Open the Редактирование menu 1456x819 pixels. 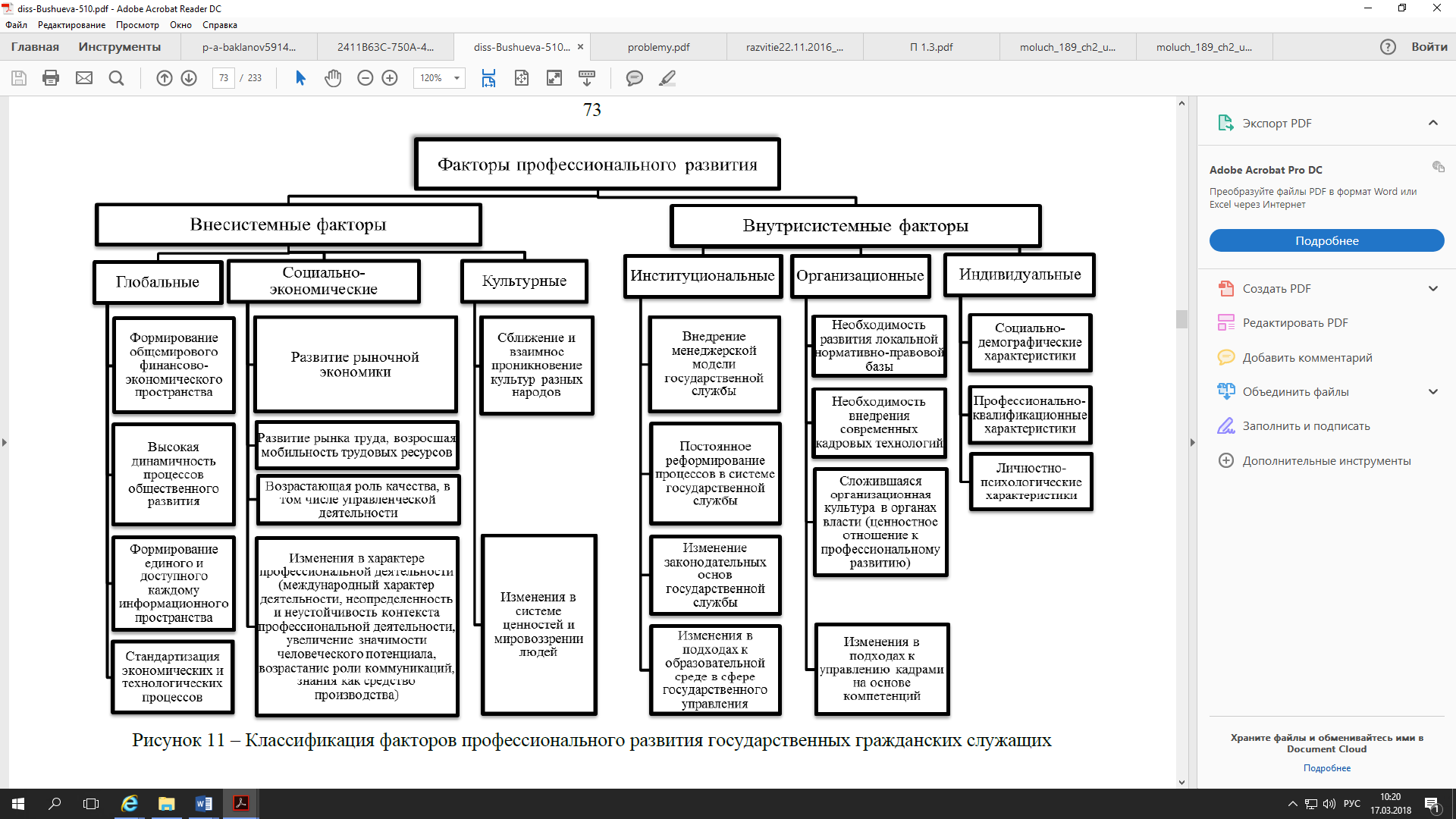(x=71, y=25)
